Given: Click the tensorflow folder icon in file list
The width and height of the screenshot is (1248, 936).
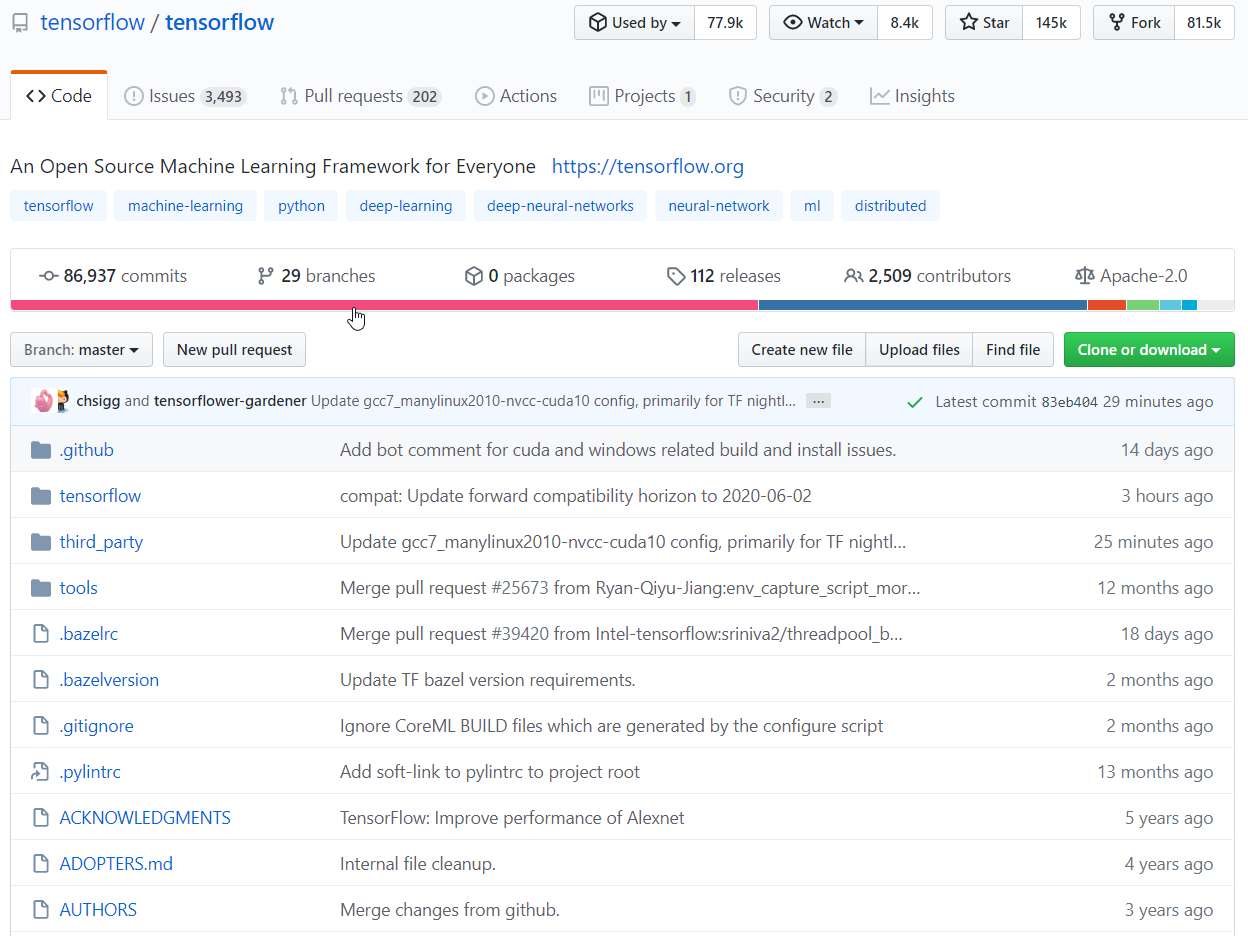Looking at the screenshot, I should 41,496.
